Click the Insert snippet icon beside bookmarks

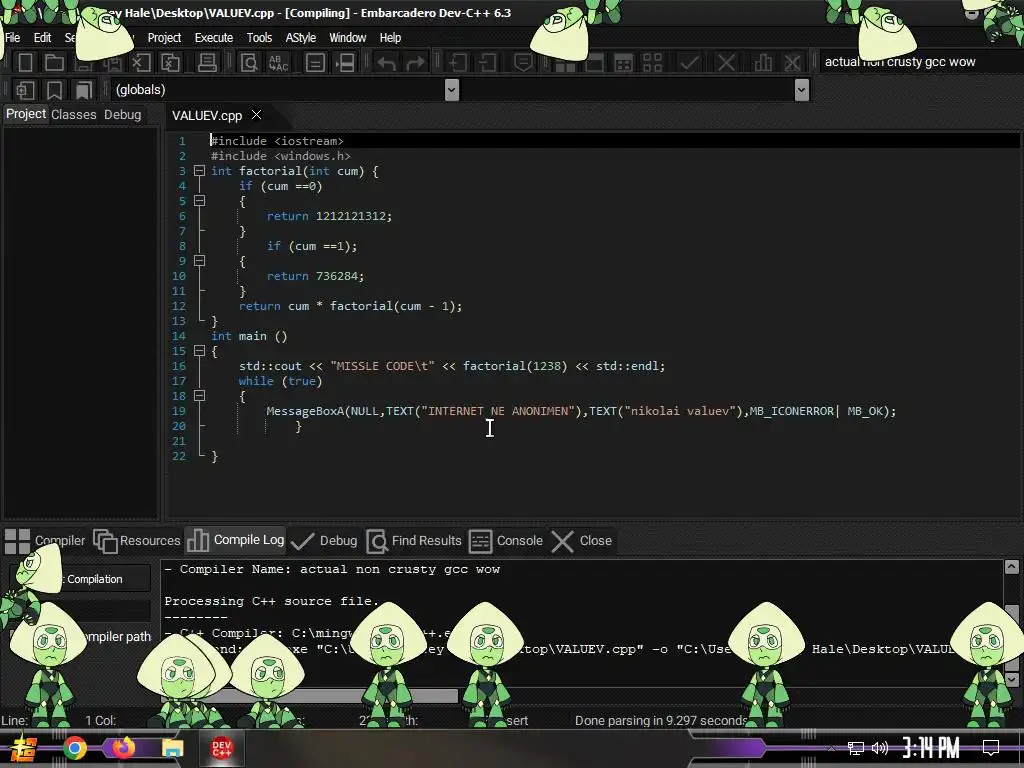(25, 90)
